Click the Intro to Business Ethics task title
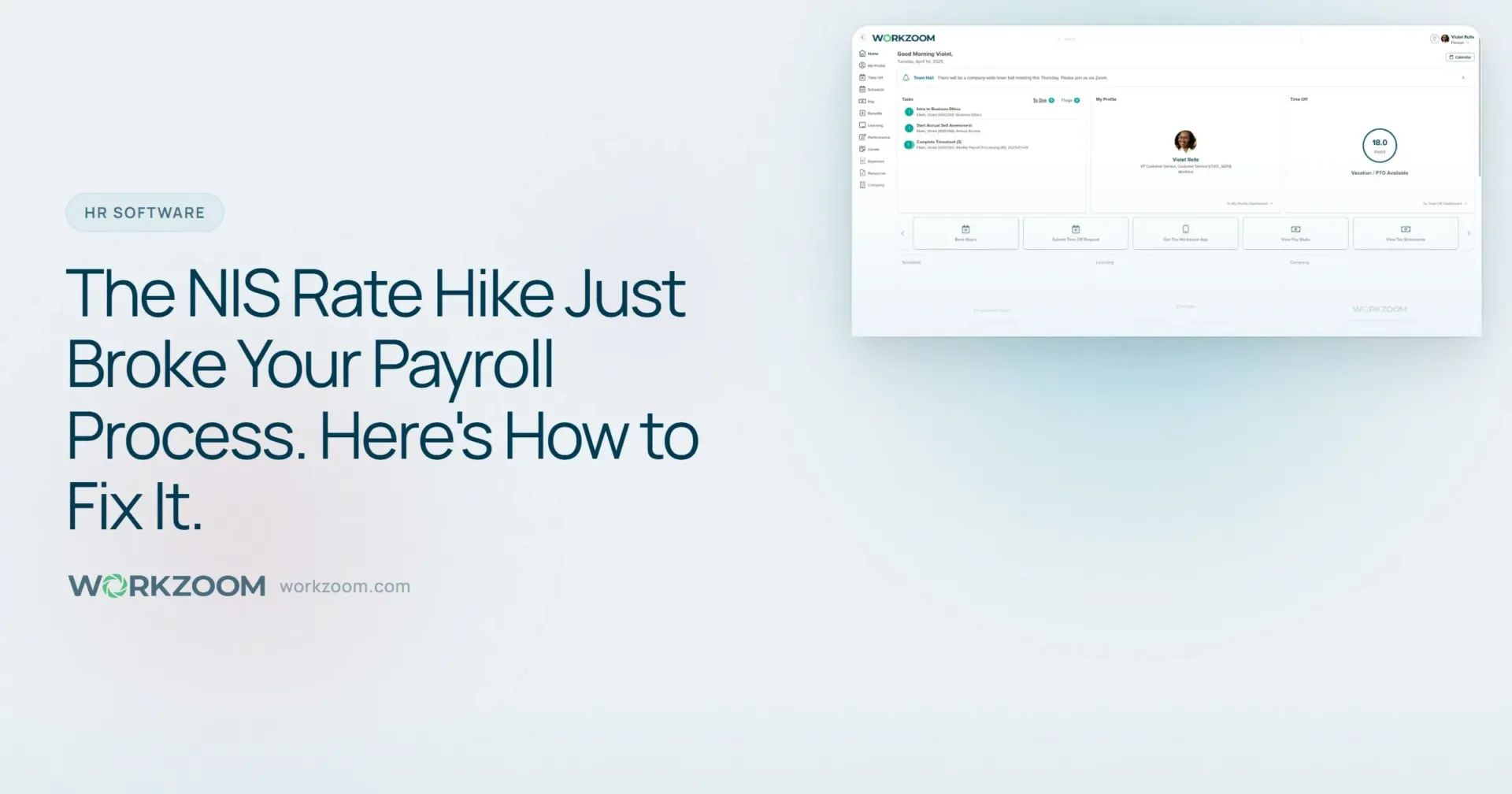 (x=939, y=109)
